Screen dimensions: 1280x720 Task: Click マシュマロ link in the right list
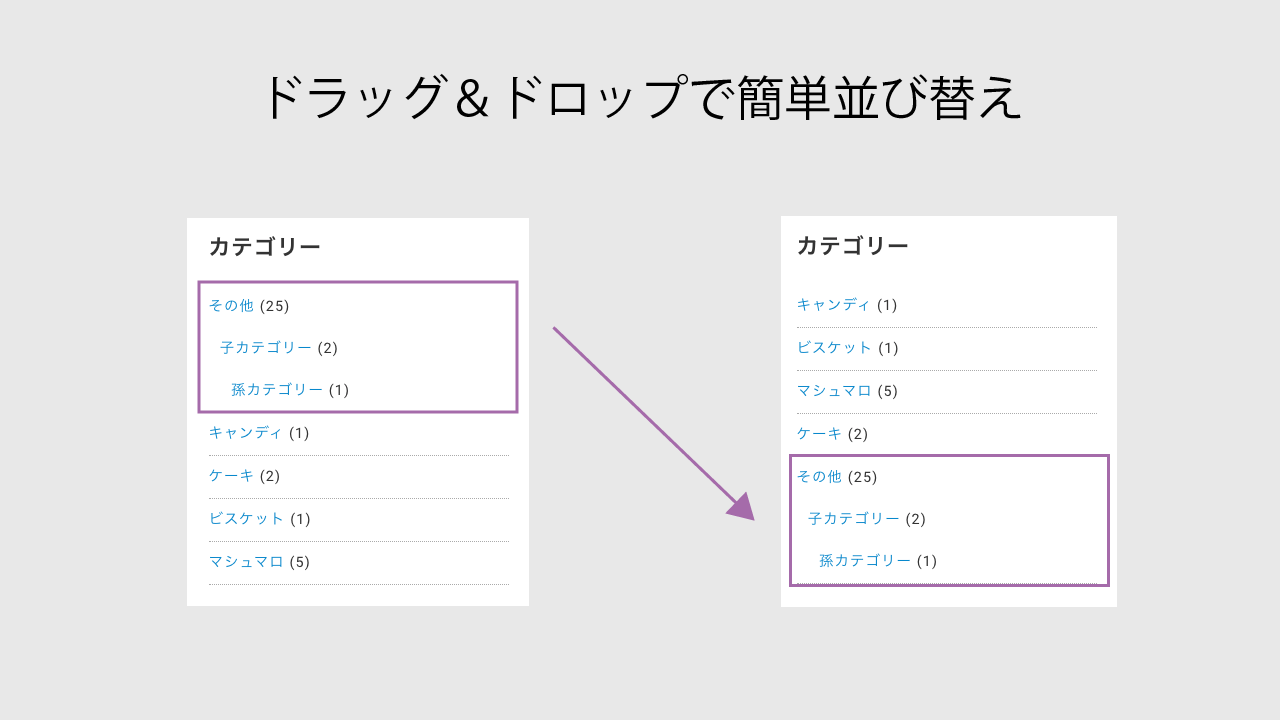834,391
